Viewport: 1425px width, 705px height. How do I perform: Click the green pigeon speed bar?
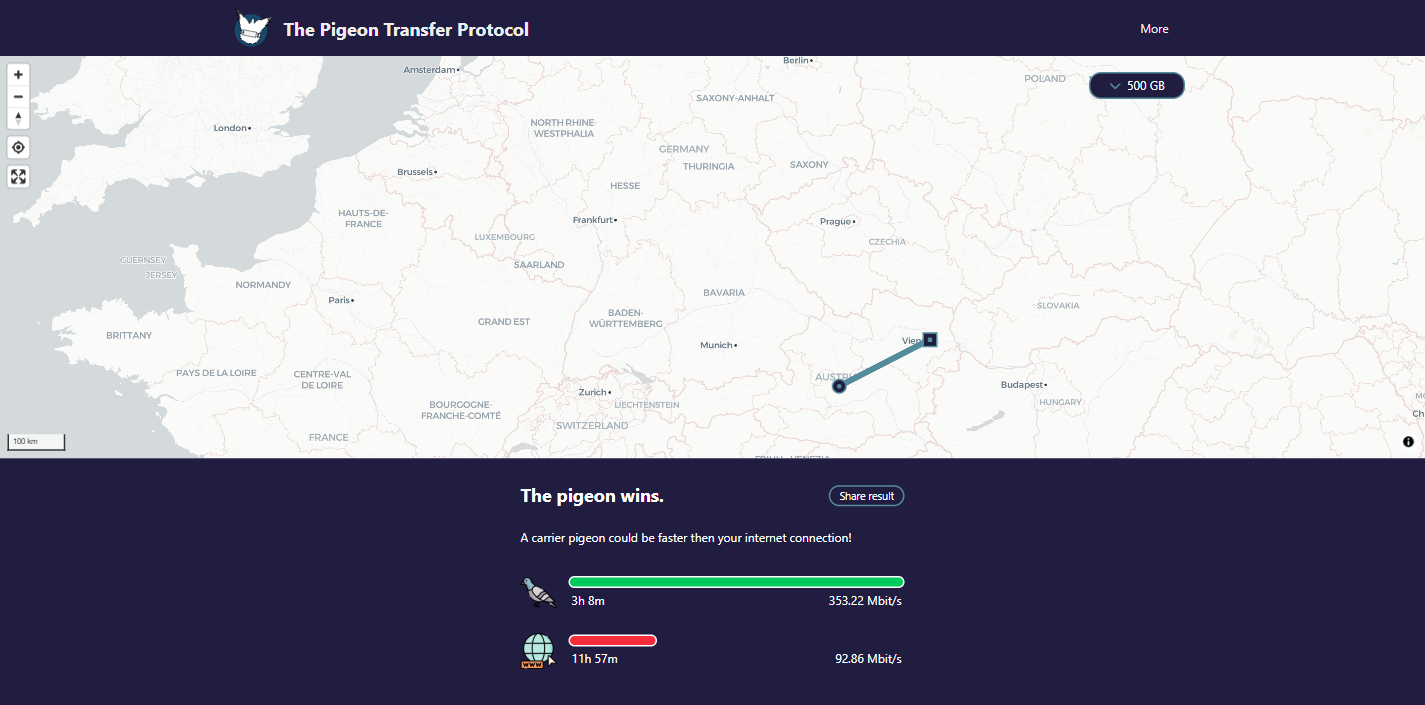736,582
